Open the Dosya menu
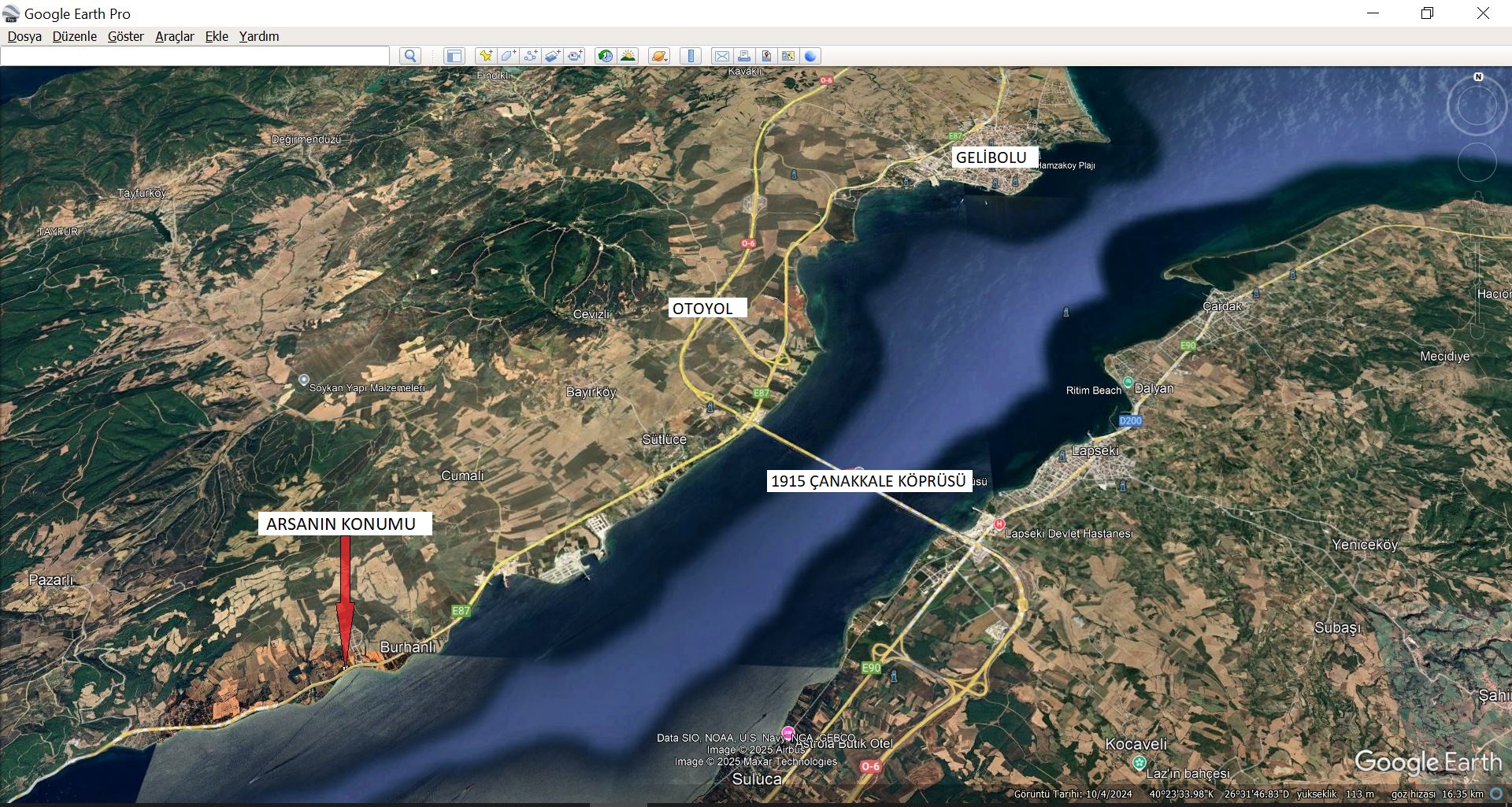This screenshot has width=1512, height=807. point(24,36)
